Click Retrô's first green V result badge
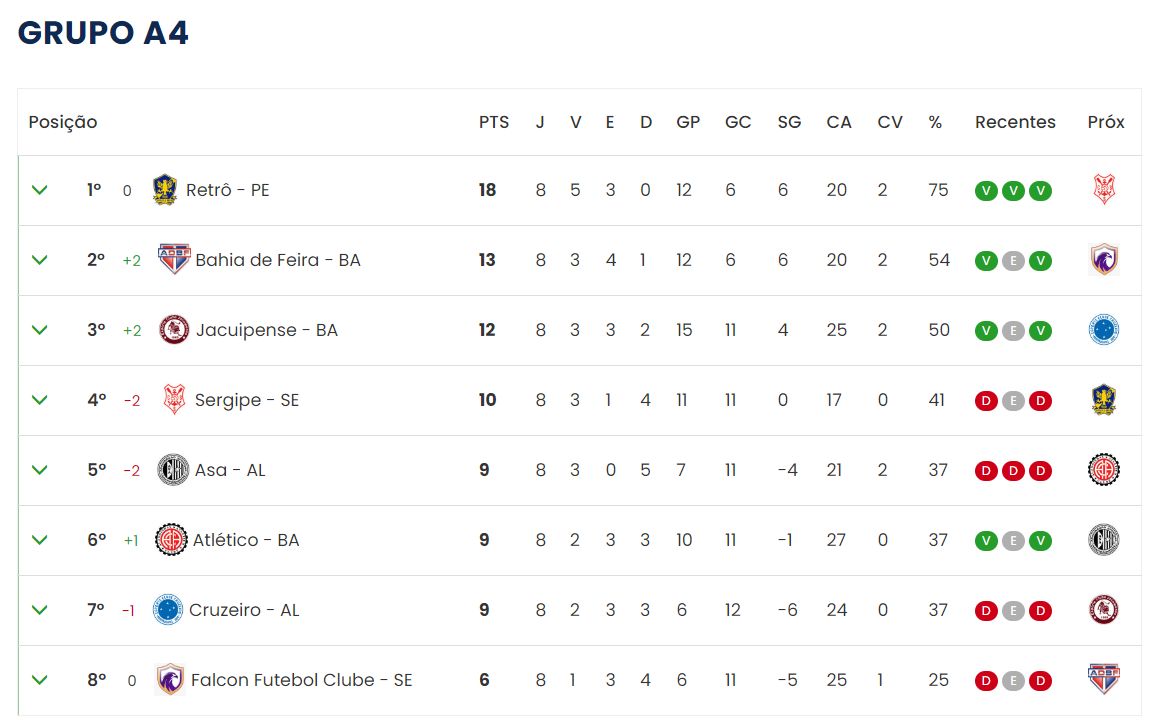The image size is (1157, 722). coord(986,190)
